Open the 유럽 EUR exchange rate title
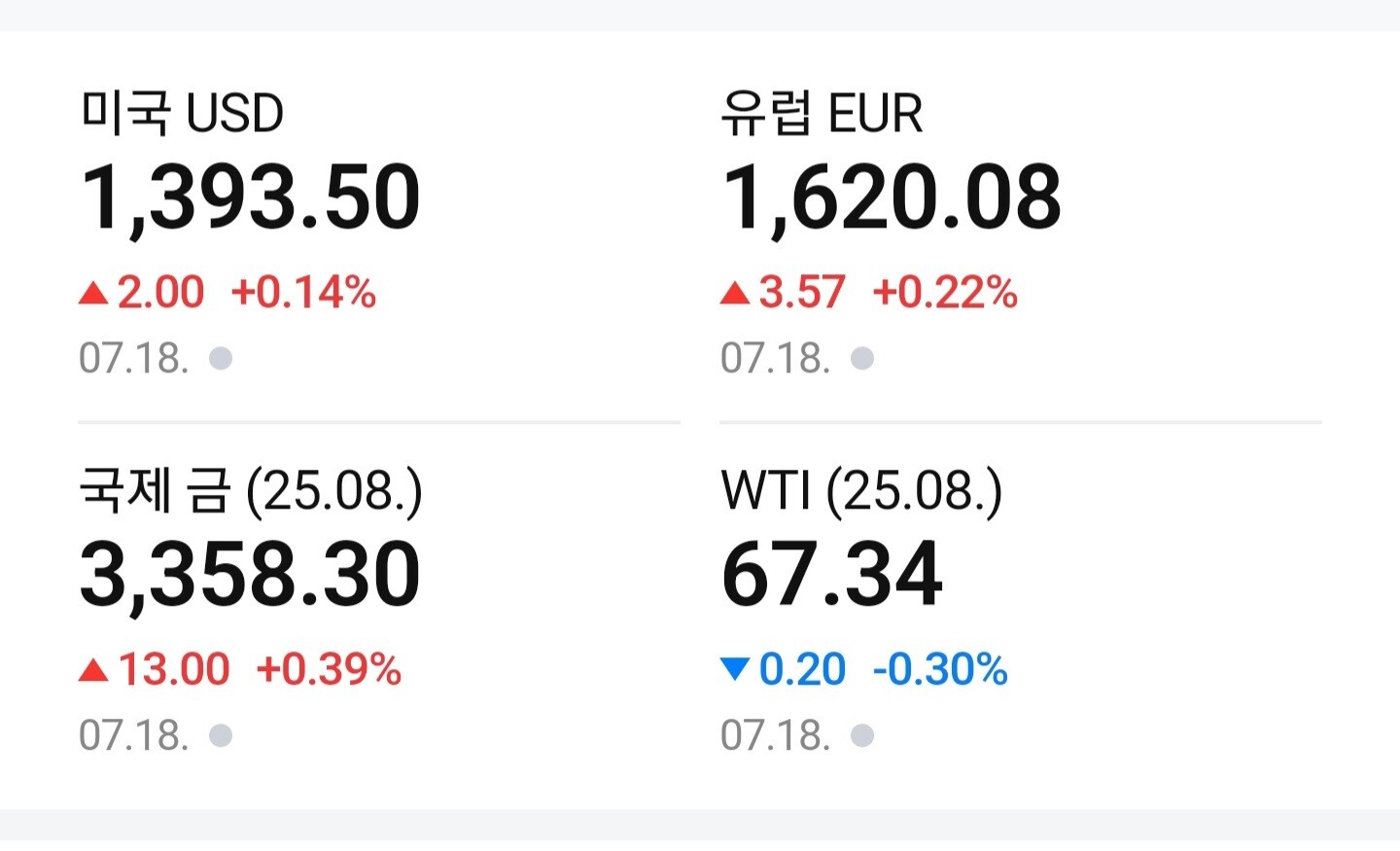 tap(822, 113)
